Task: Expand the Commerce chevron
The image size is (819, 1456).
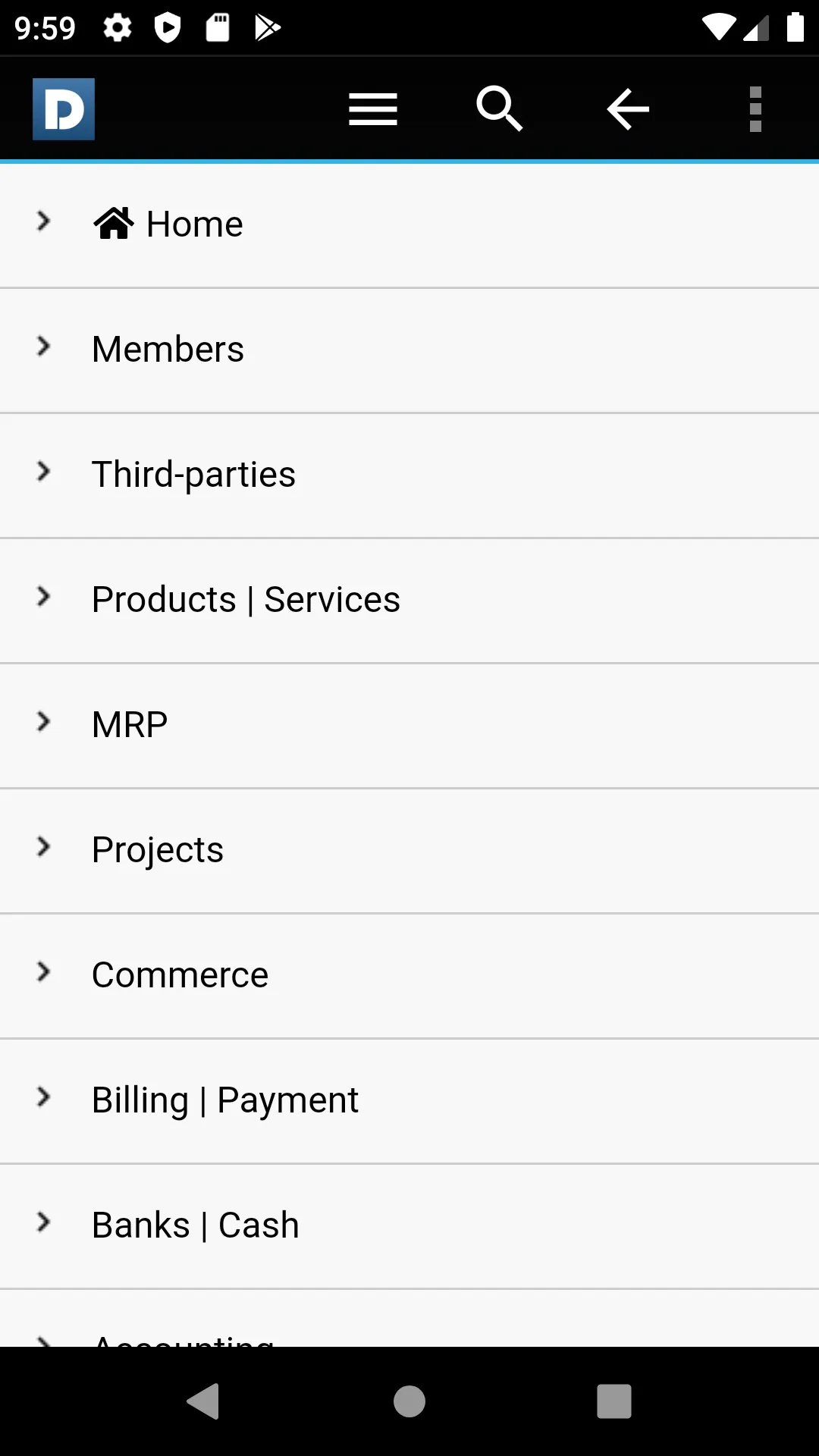Action: [44, 972]
